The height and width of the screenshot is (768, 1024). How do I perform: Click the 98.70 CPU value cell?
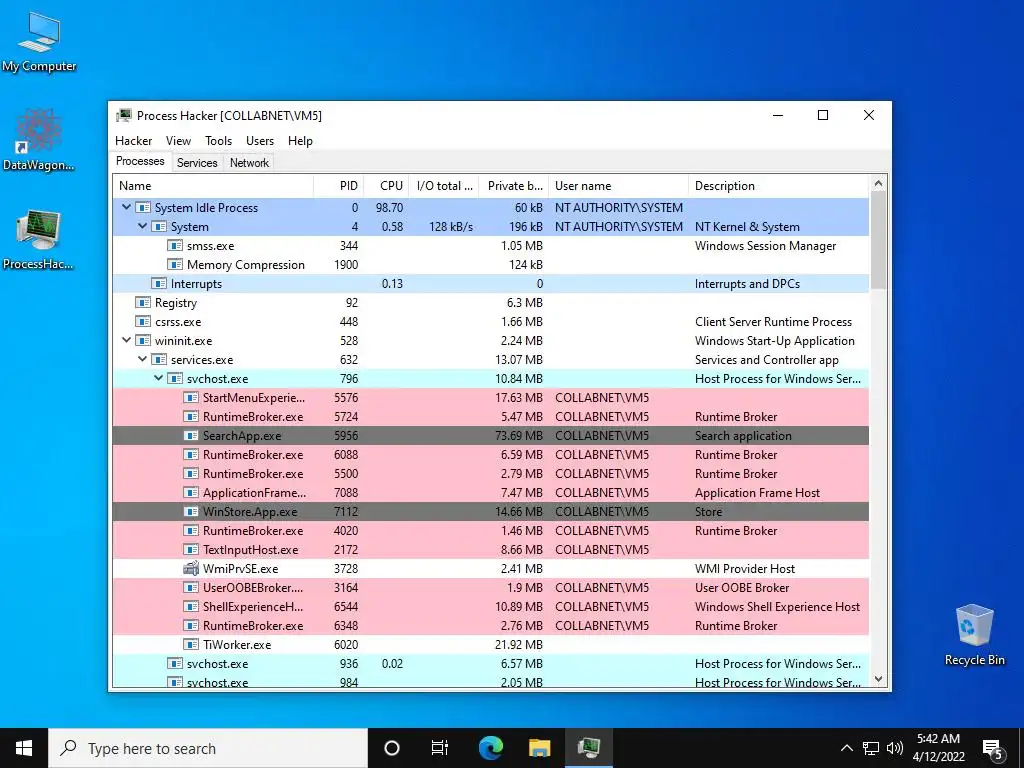[389, 208]
